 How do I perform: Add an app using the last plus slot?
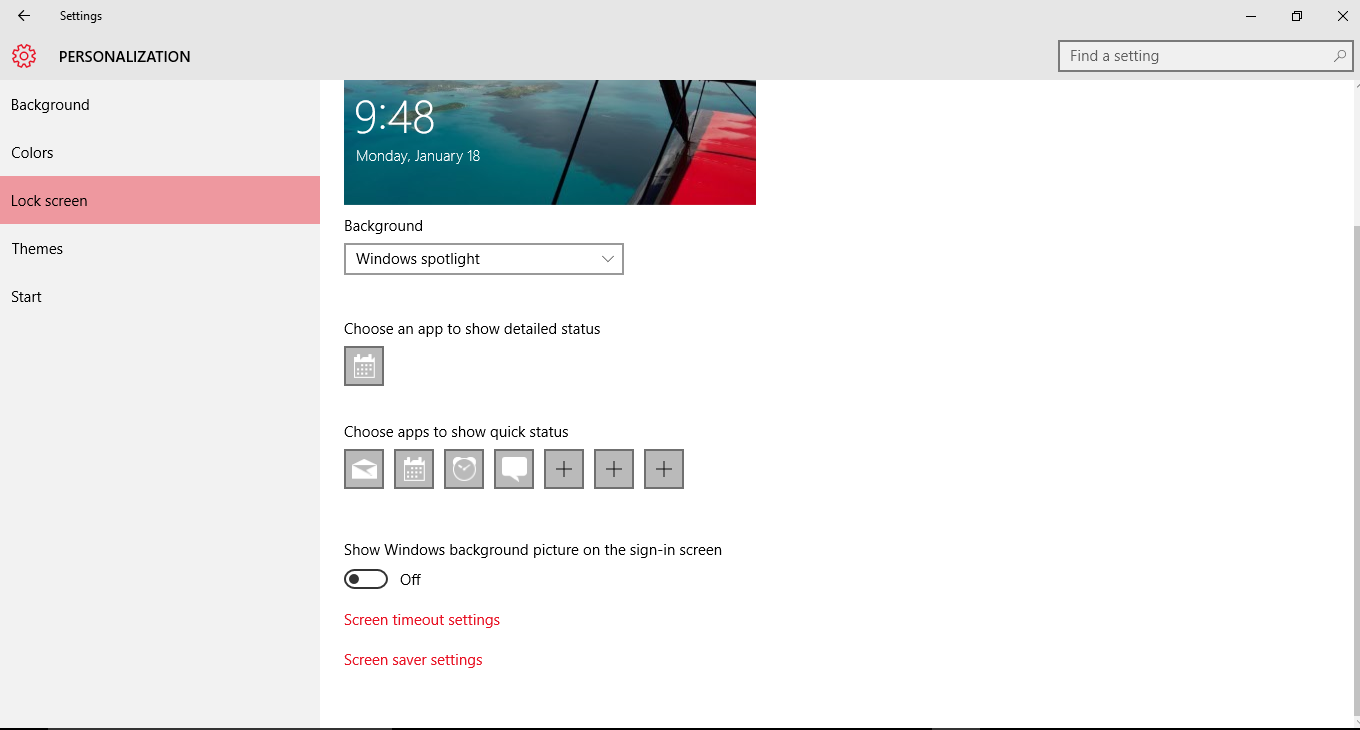point(664,469)
